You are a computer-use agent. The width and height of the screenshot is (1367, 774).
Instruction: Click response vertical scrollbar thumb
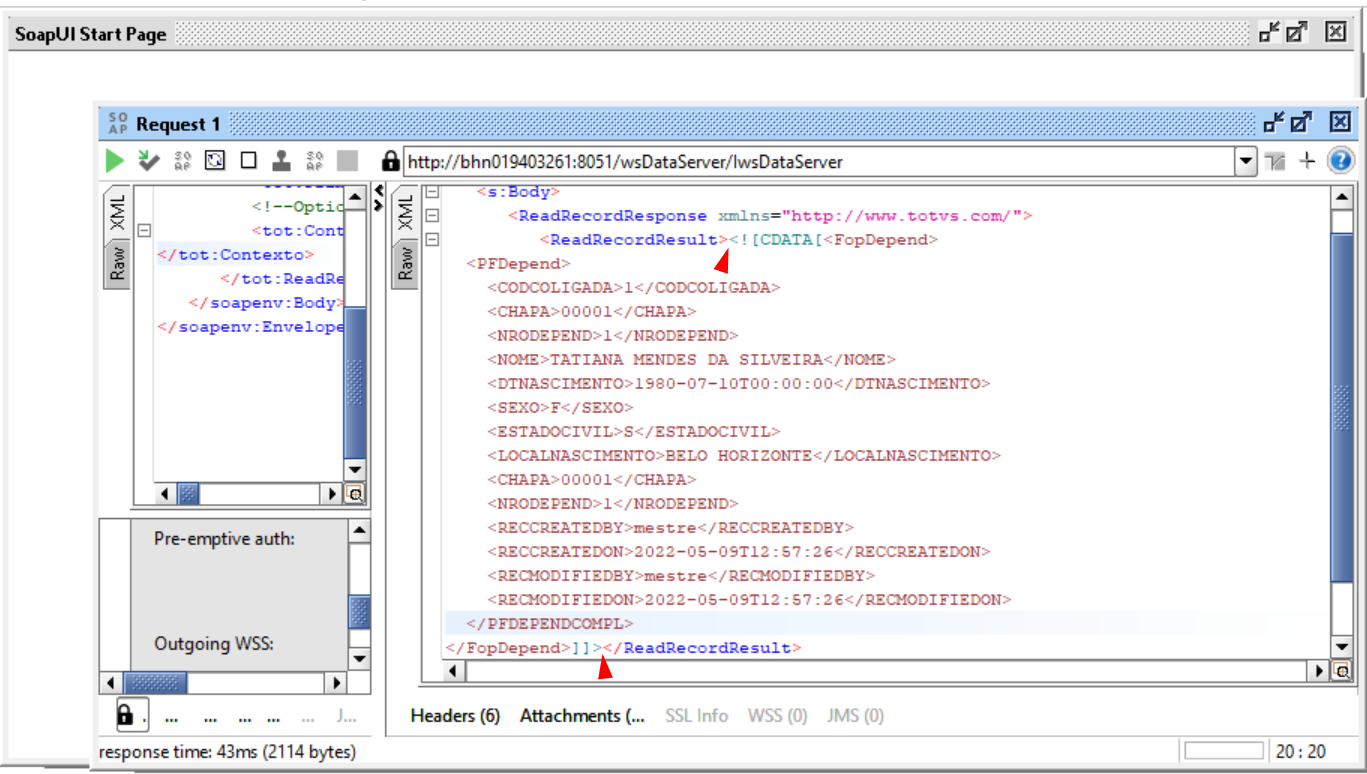1342,407
